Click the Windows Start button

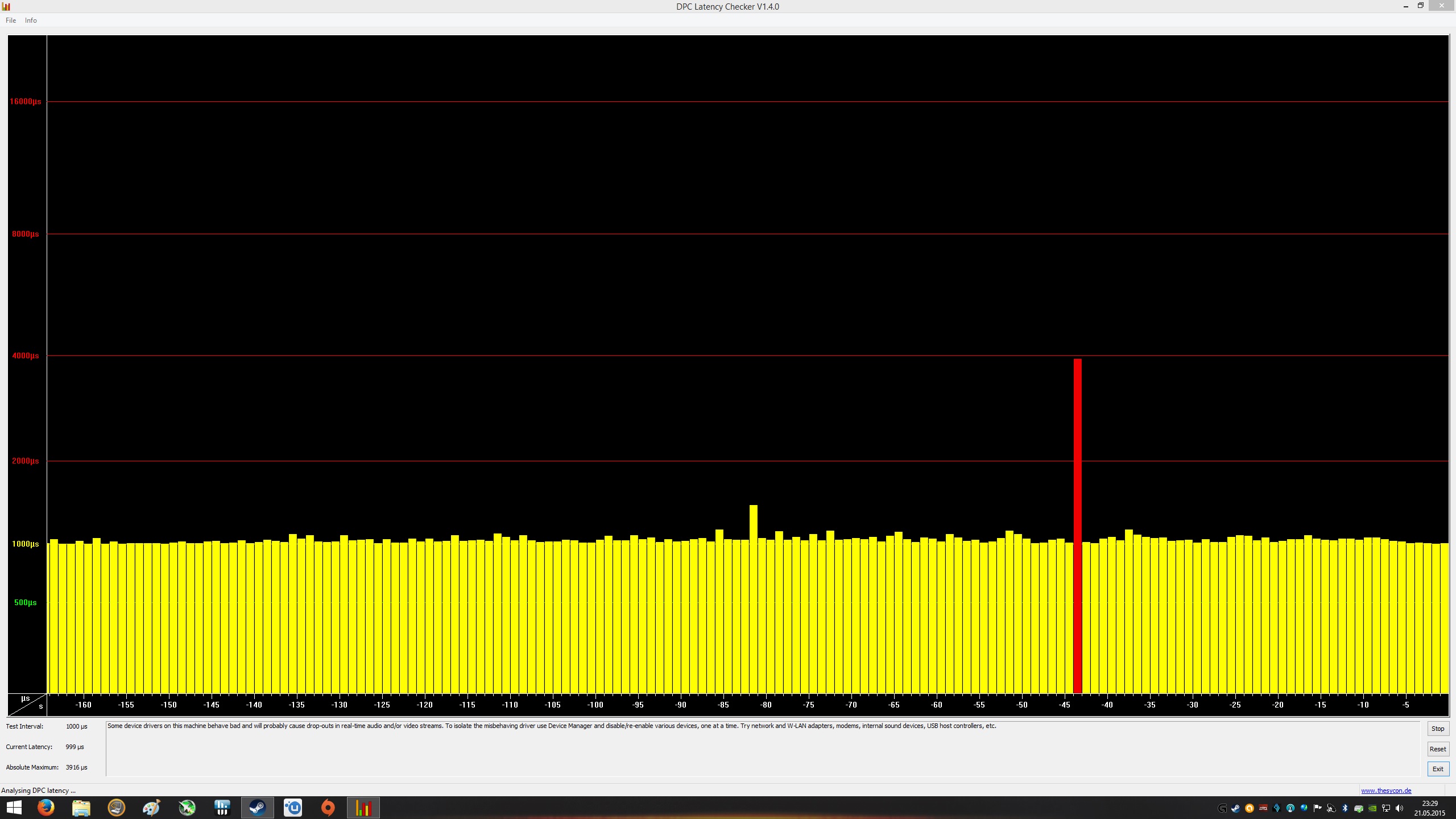coord(14,808)
